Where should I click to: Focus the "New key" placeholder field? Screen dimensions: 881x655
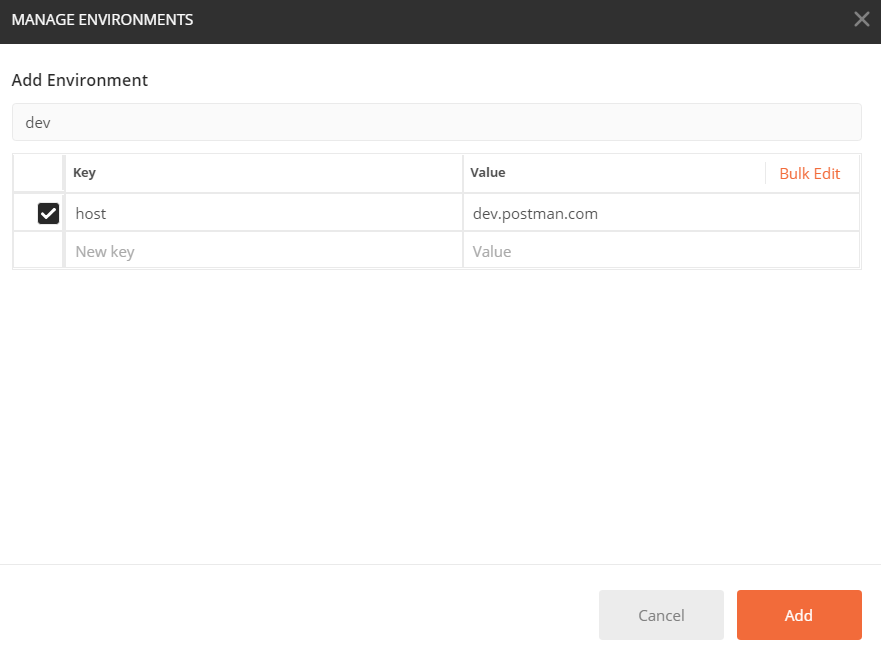pos(263,251)
